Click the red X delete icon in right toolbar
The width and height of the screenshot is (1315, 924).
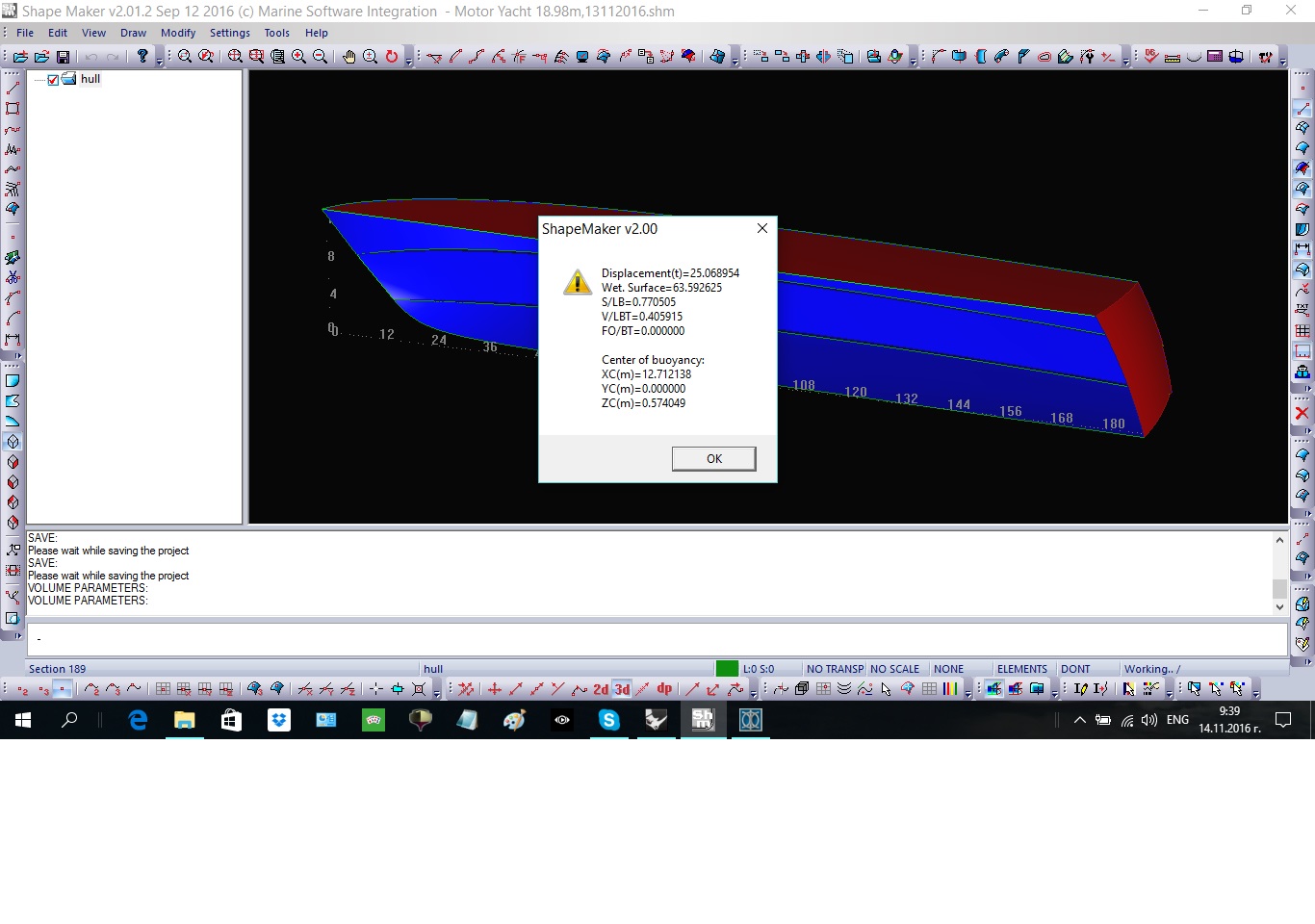(x=1302, y=413)
